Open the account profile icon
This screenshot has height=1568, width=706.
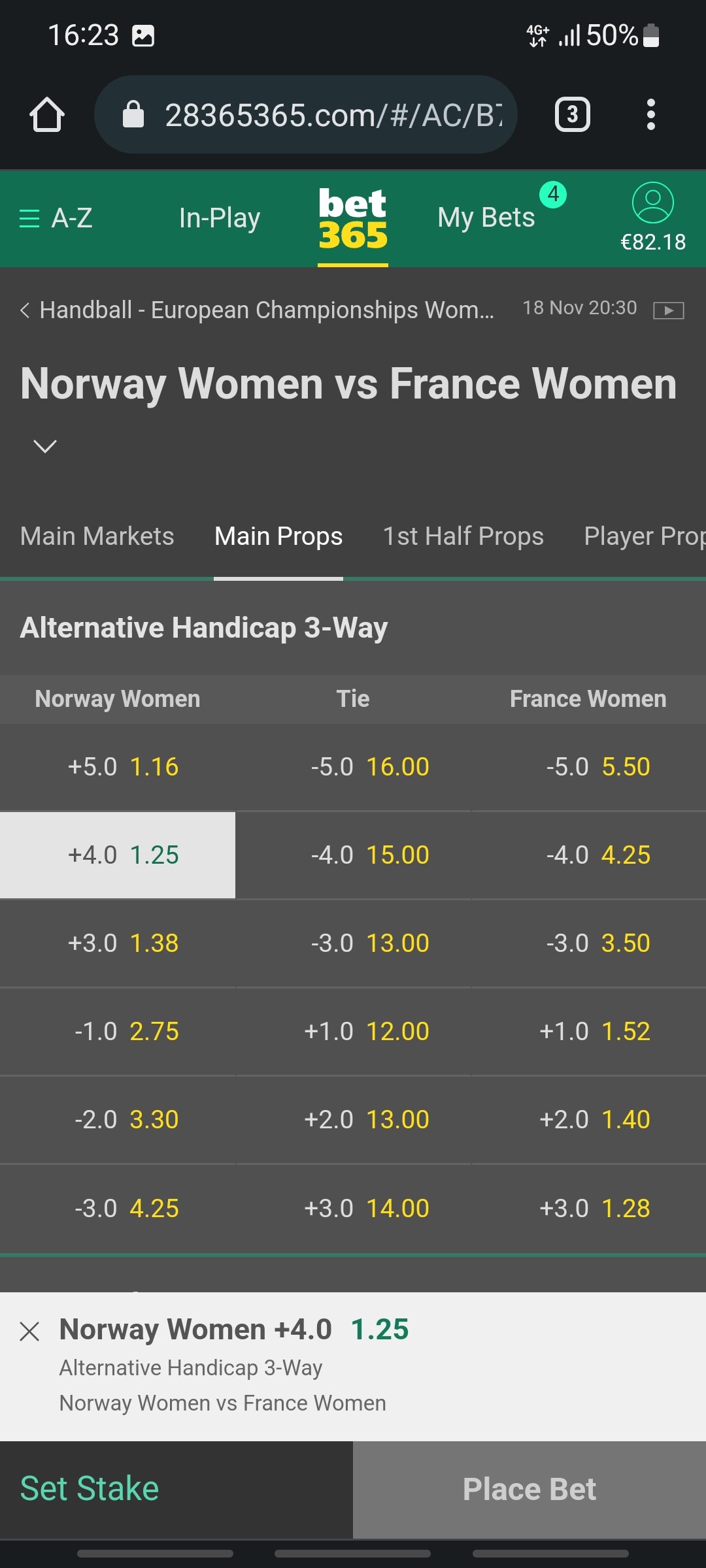click(653, 203)
